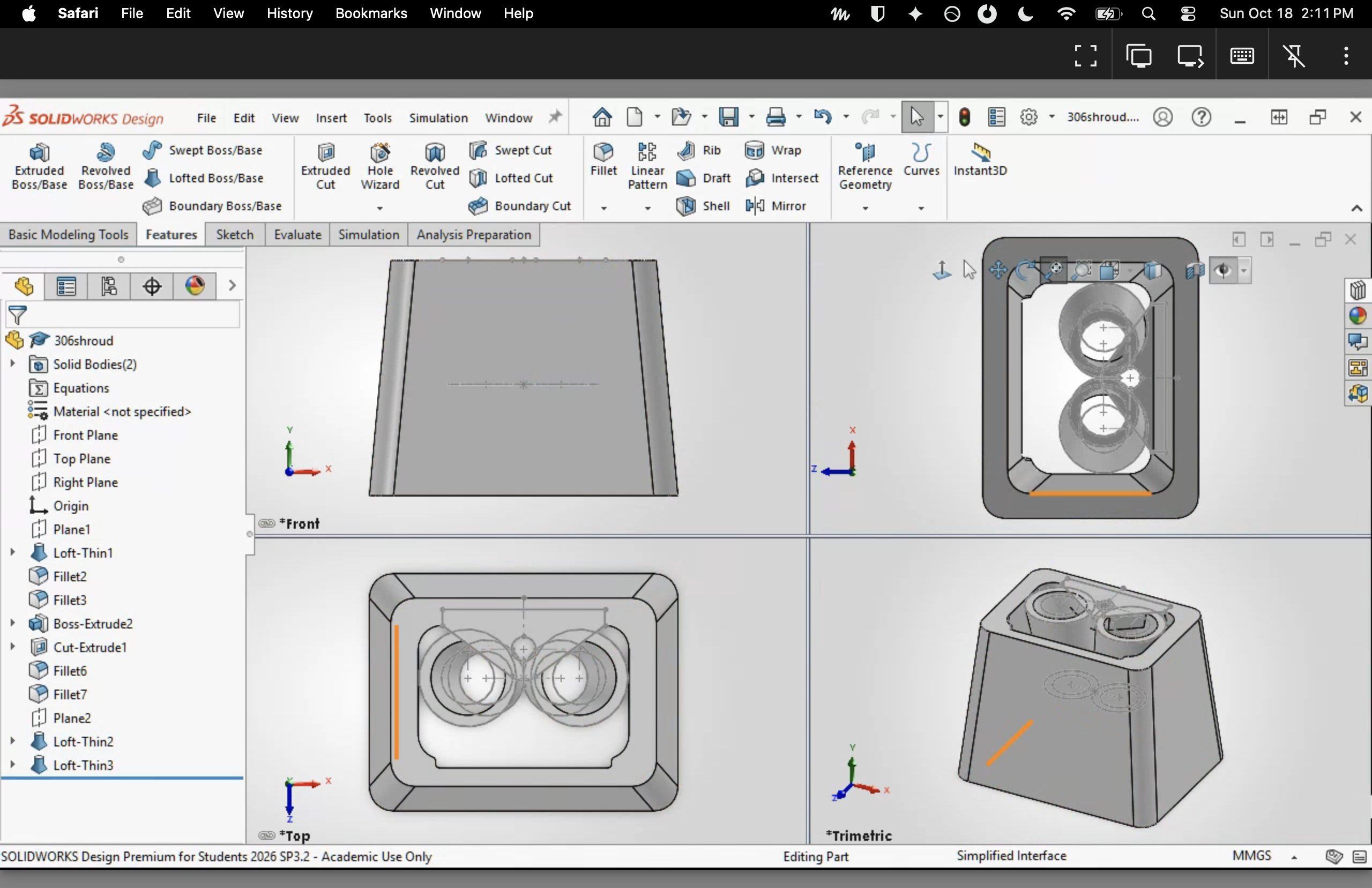Open the Tools menu
Screen dimensions: 1372x888
377,117
